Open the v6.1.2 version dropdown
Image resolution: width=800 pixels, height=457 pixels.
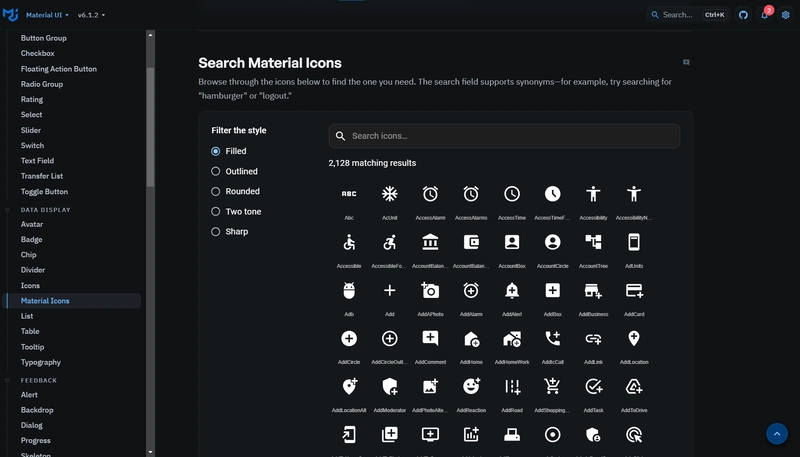click(91, 15)
